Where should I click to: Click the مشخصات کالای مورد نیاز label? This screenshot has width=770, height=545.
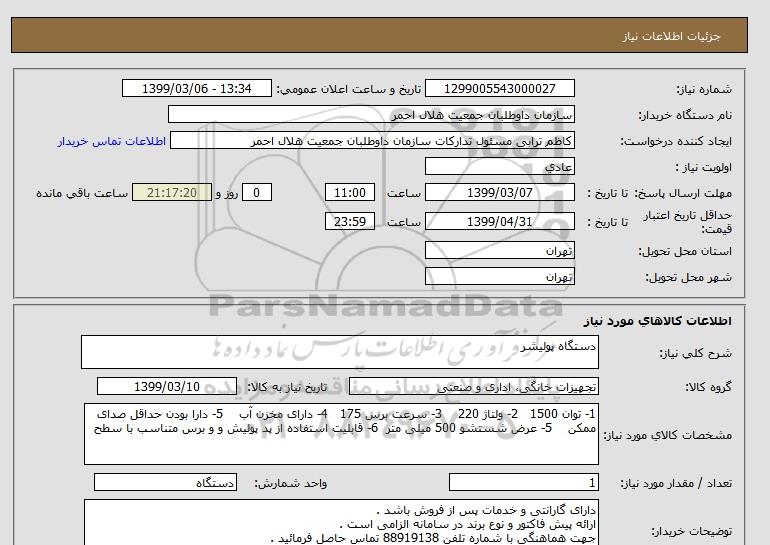667,435
